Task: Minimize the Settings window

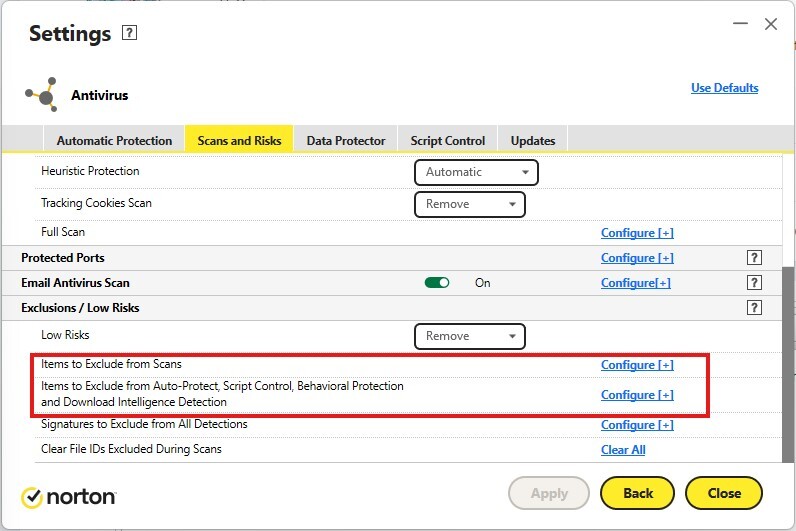Action: [740, 23]
